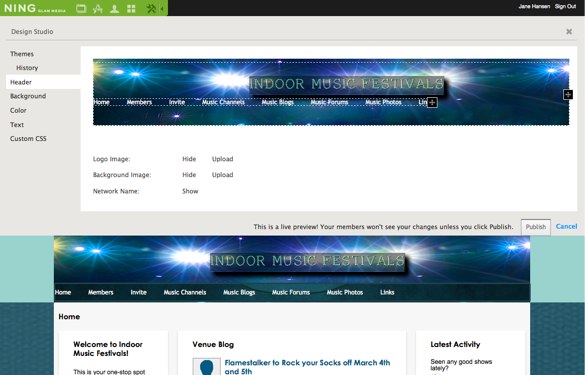Hide the Background Image

coord(189,175)
